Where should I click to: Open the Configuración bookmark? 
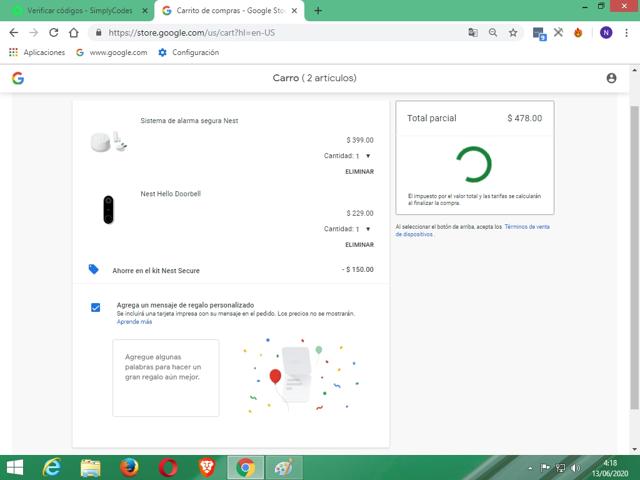pyautogui.click(x=189, y=52)
